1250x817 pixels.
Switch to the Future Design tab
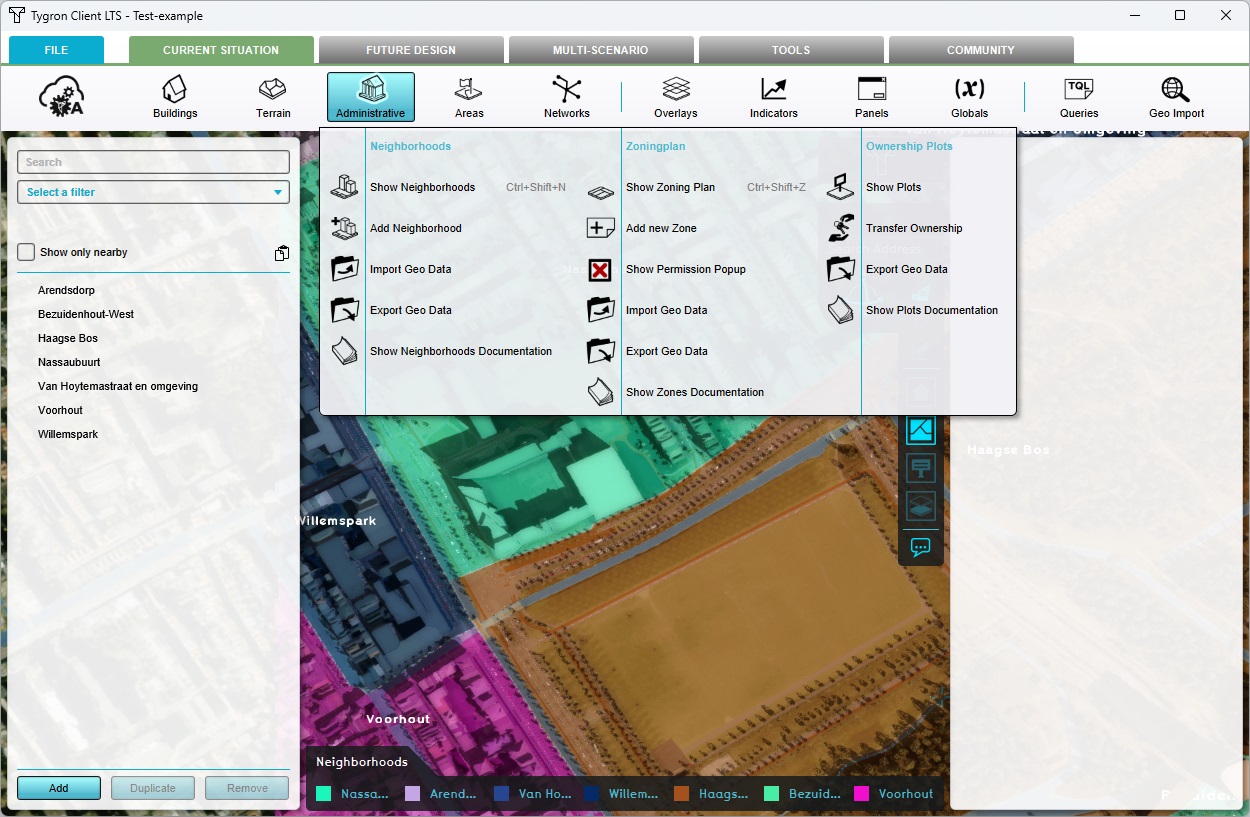pyautogui.click(x=410, y=50)
